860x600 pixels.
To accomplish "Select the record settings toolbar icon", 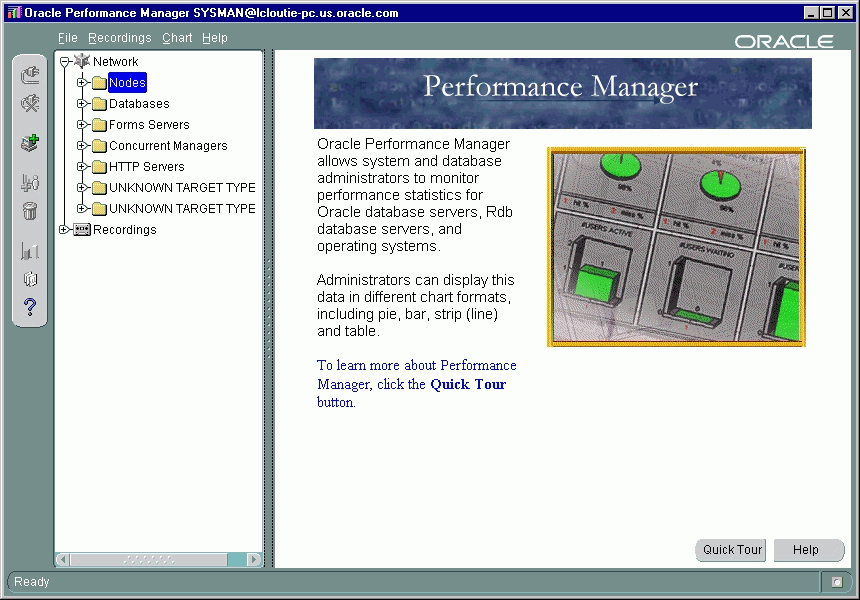I will click(29, 181).
